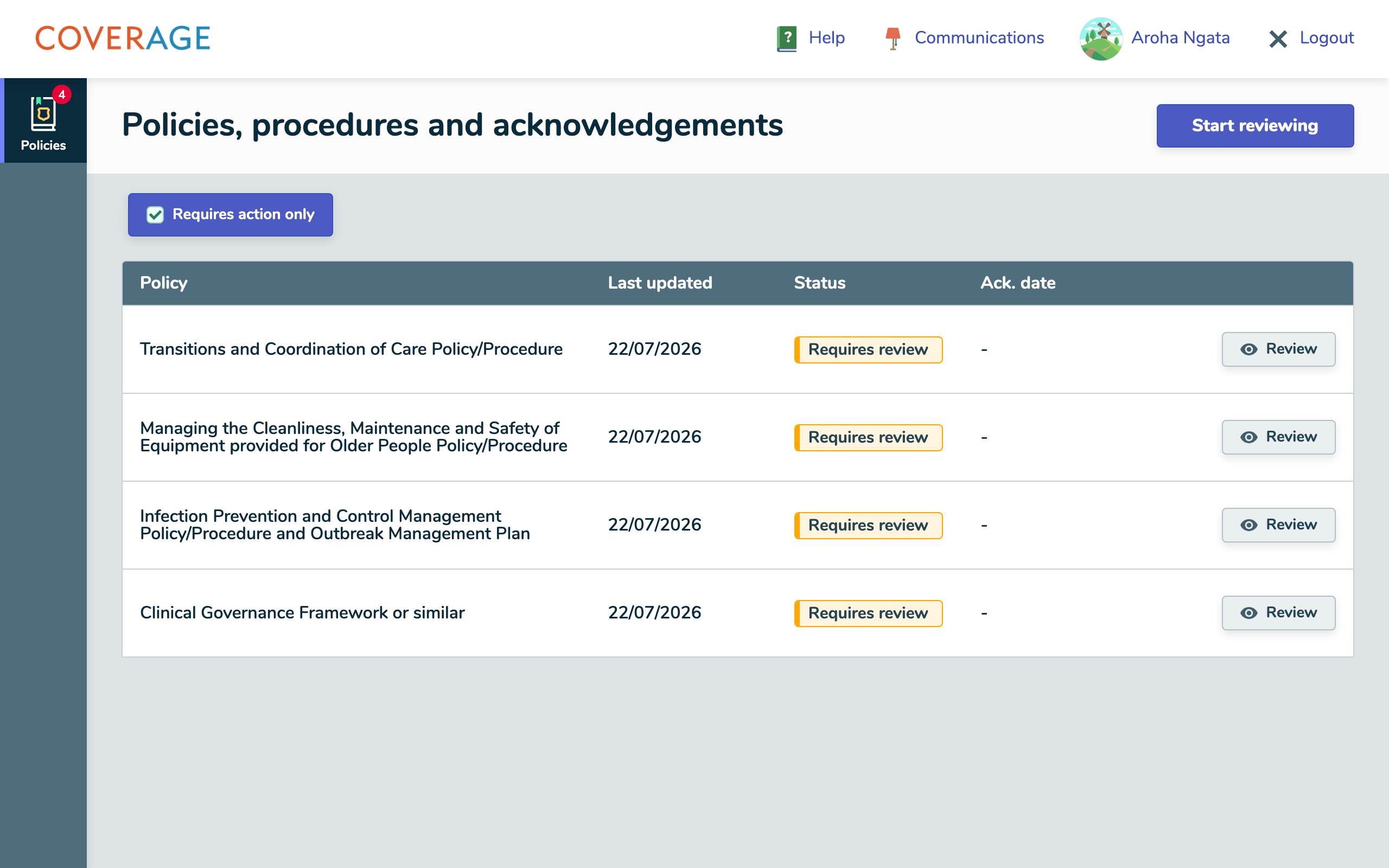Open the Policies sidebar tab
Viewport: 1389px width, 868px height.
43,120
